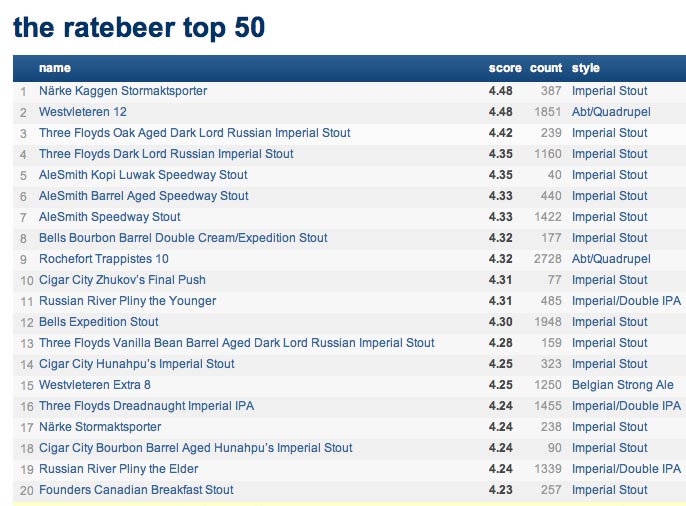Viewport: 686px width, 506px height.
Task: Open Cigar City Zhukov's Final Push
Action: pos(122,280)
